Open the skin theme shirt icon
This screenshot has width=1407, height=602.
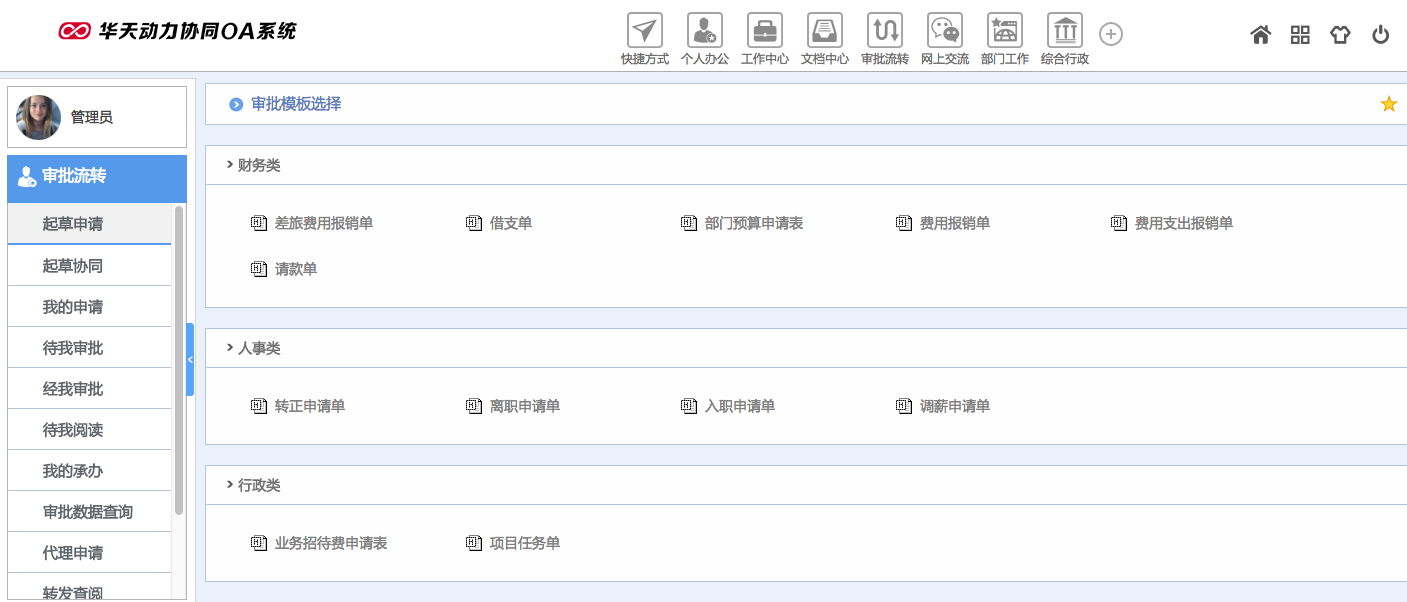click(x=1340, y=35)
